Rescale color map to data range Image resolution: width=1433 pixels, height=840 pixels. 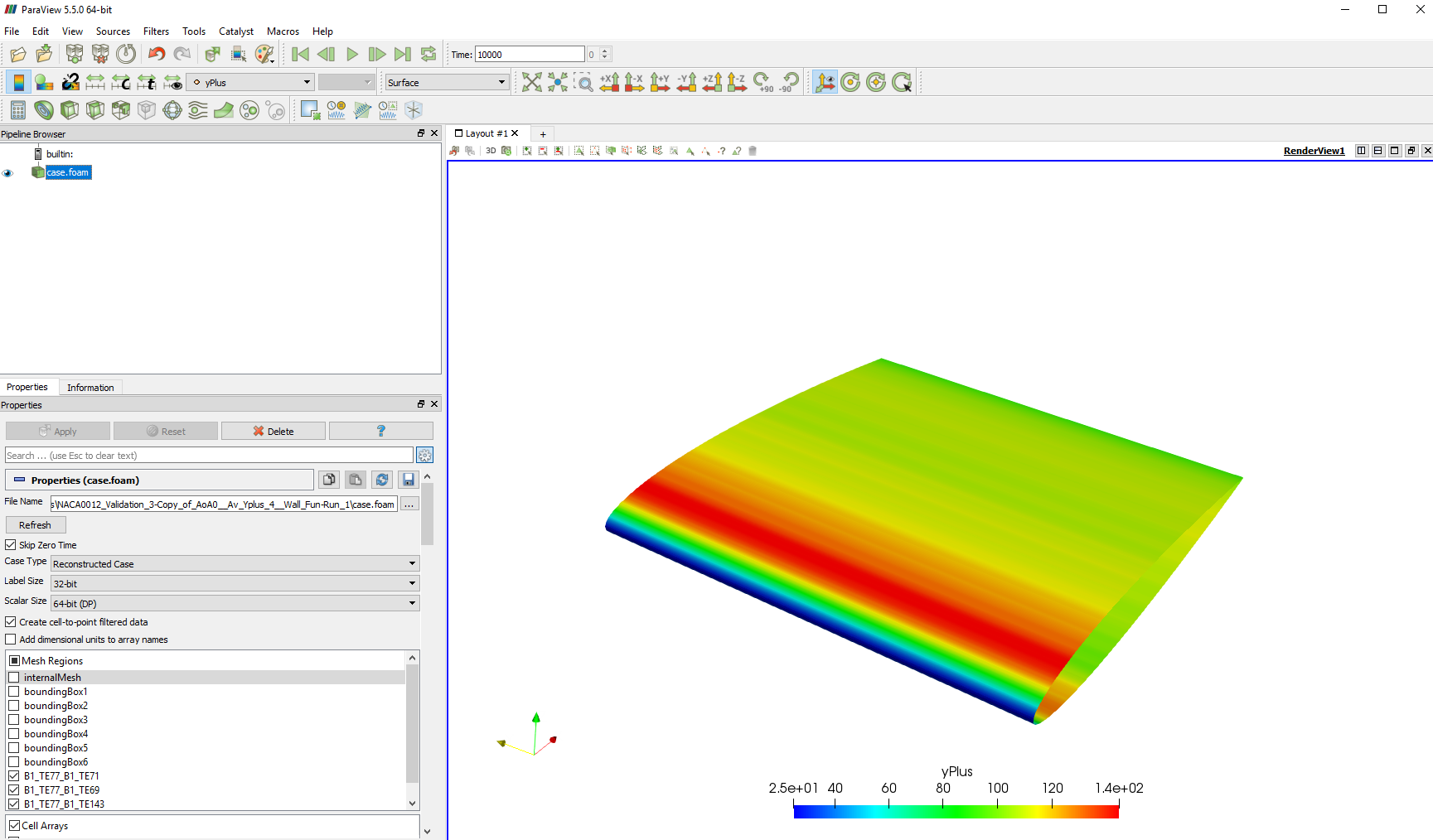click(95, 82)
